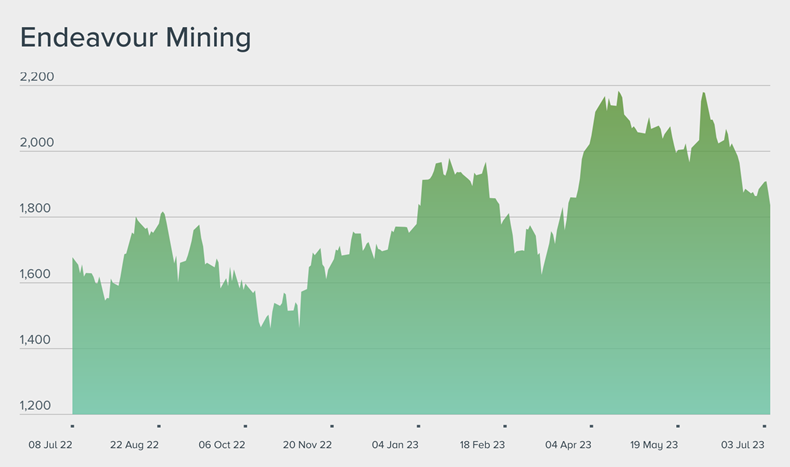Click the 20 Nov 22 date label
This screenshot has width=790, height=467.
307,445
